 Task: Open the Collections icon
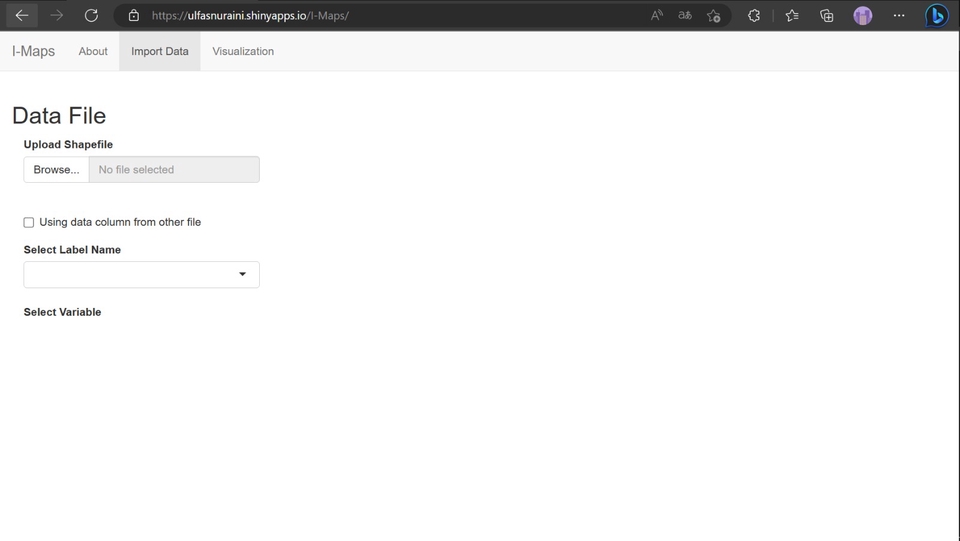[x=827, y=16]
